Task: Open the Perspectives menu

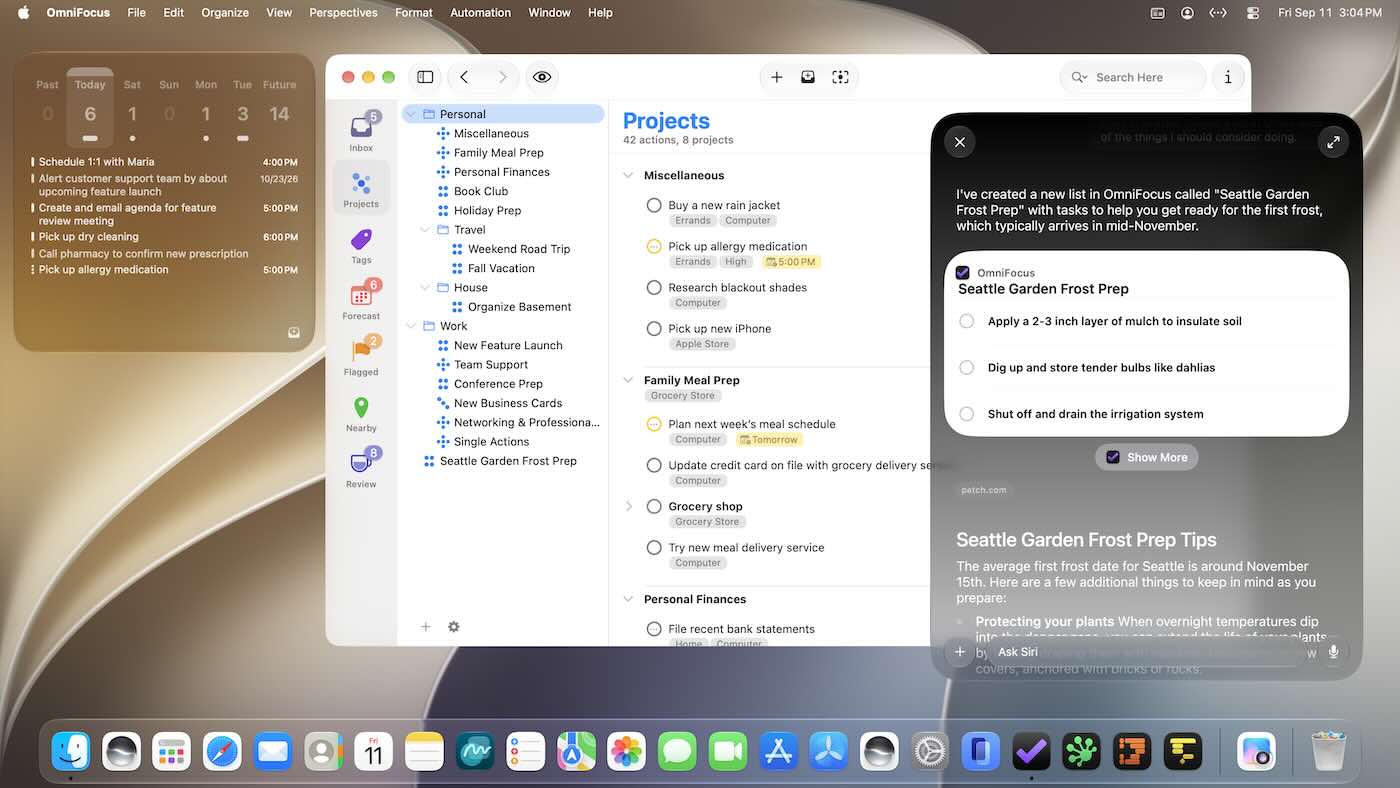Action: tap(343, 13)
